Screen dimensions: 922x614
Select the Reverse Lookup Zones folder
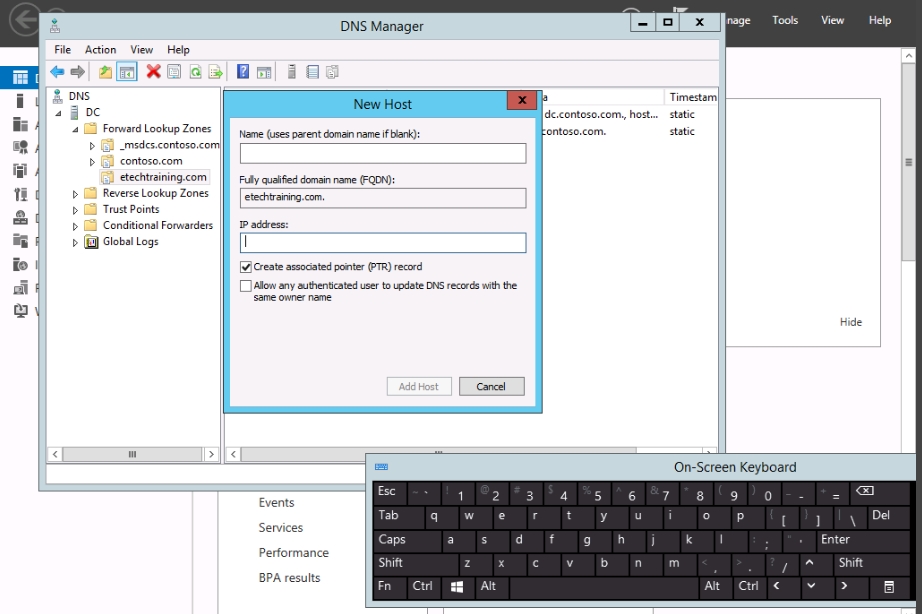pyautogui.click(x=155, y=193)
